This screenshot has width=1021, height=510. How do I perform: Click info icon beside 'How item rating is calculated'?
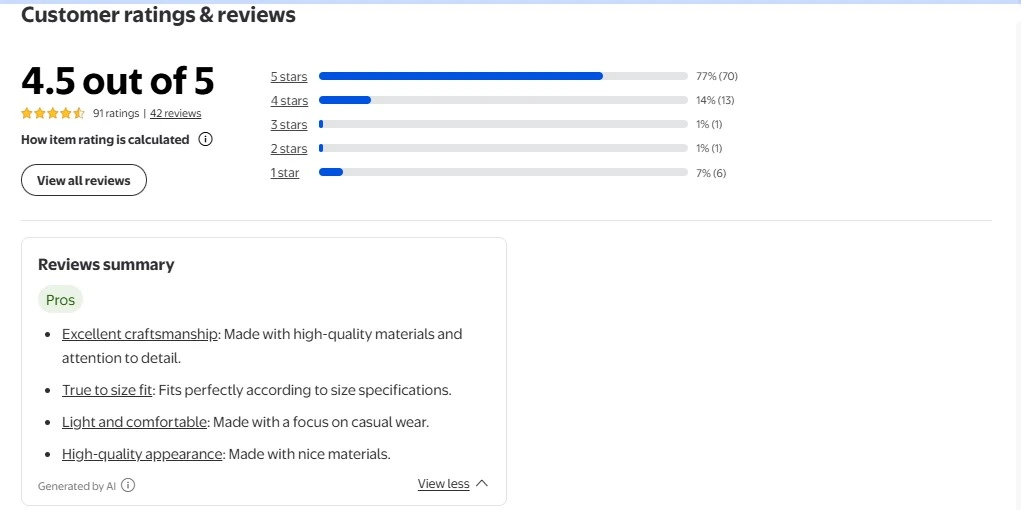[205, 140]
